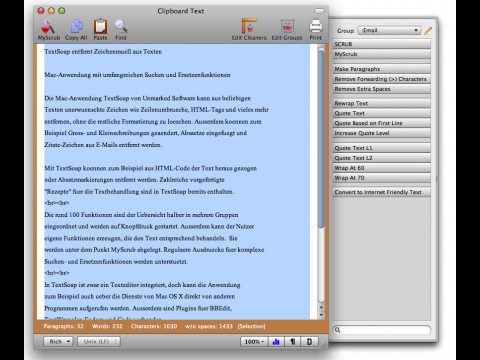
Task: Click the Words: 232 status entry
Action: click(107, 326)
